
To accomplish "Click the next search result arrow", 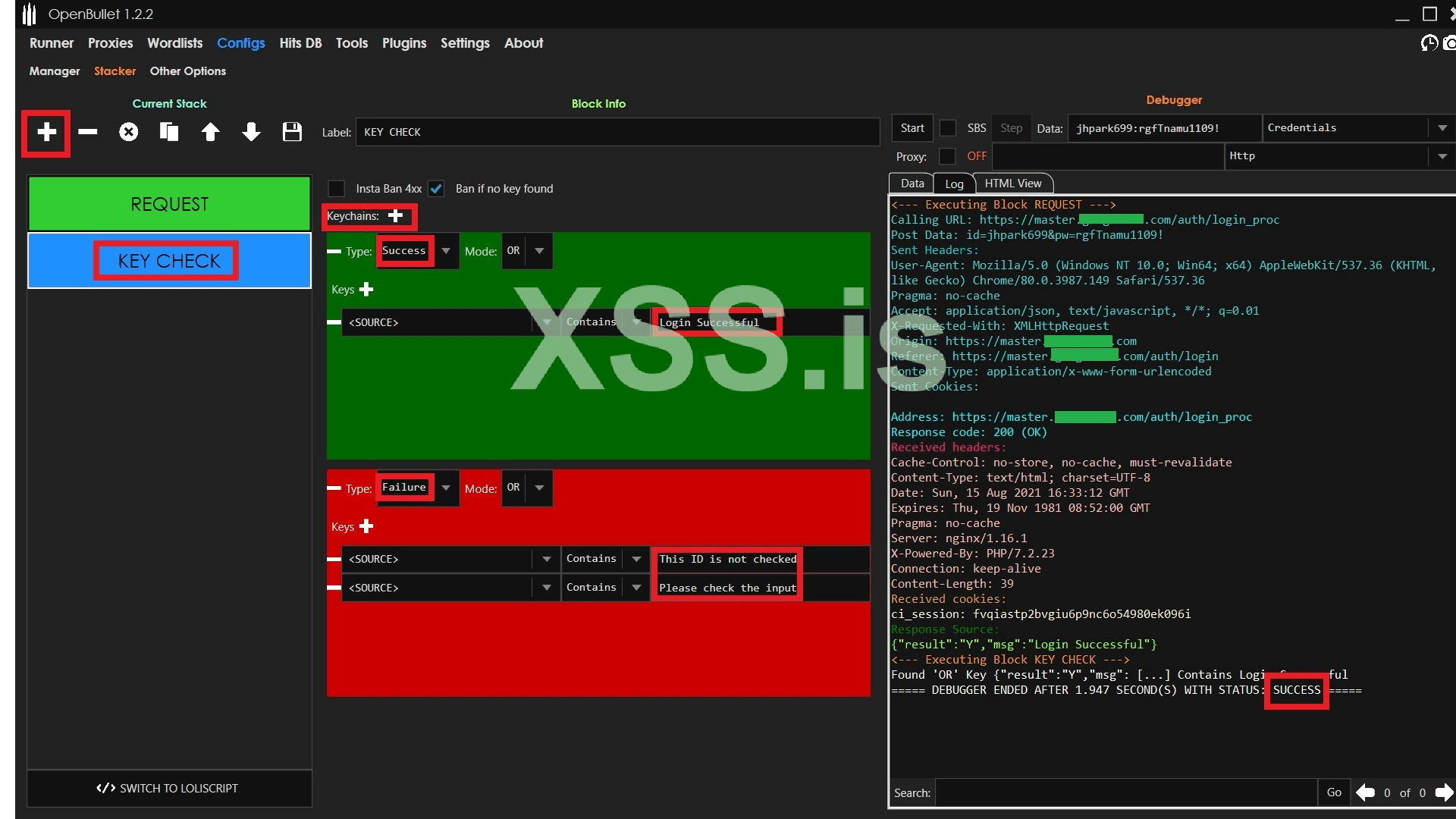I will (1443, 792).
